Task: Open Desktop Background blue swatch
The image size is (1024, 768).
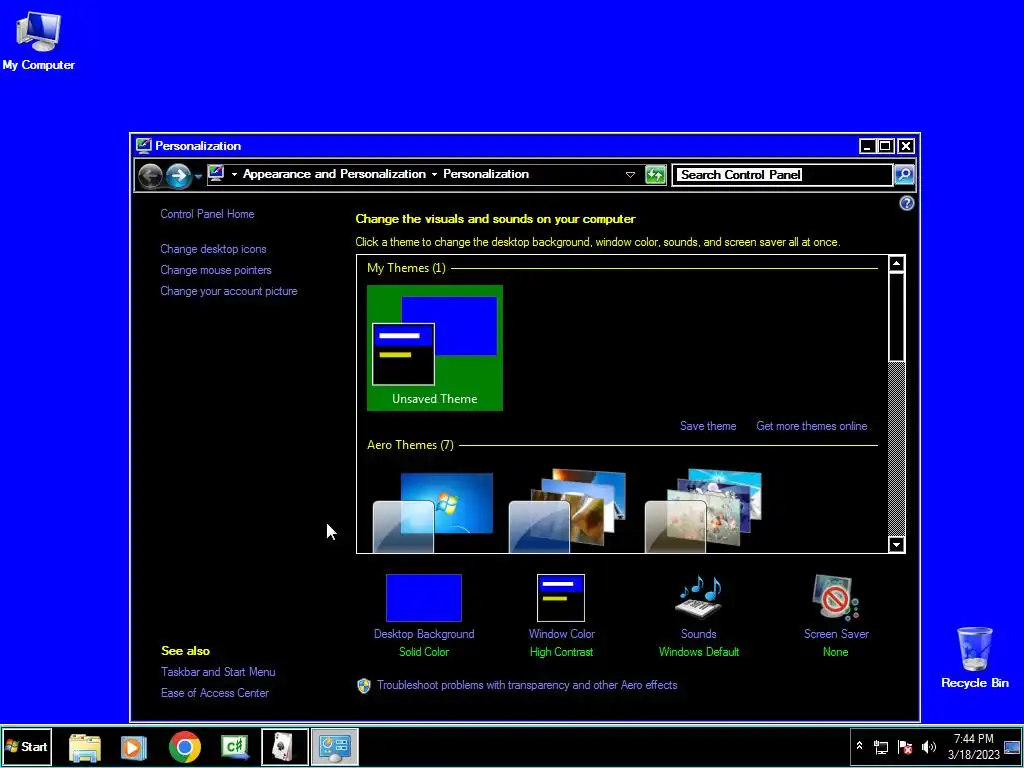Action: click(424, 598)
